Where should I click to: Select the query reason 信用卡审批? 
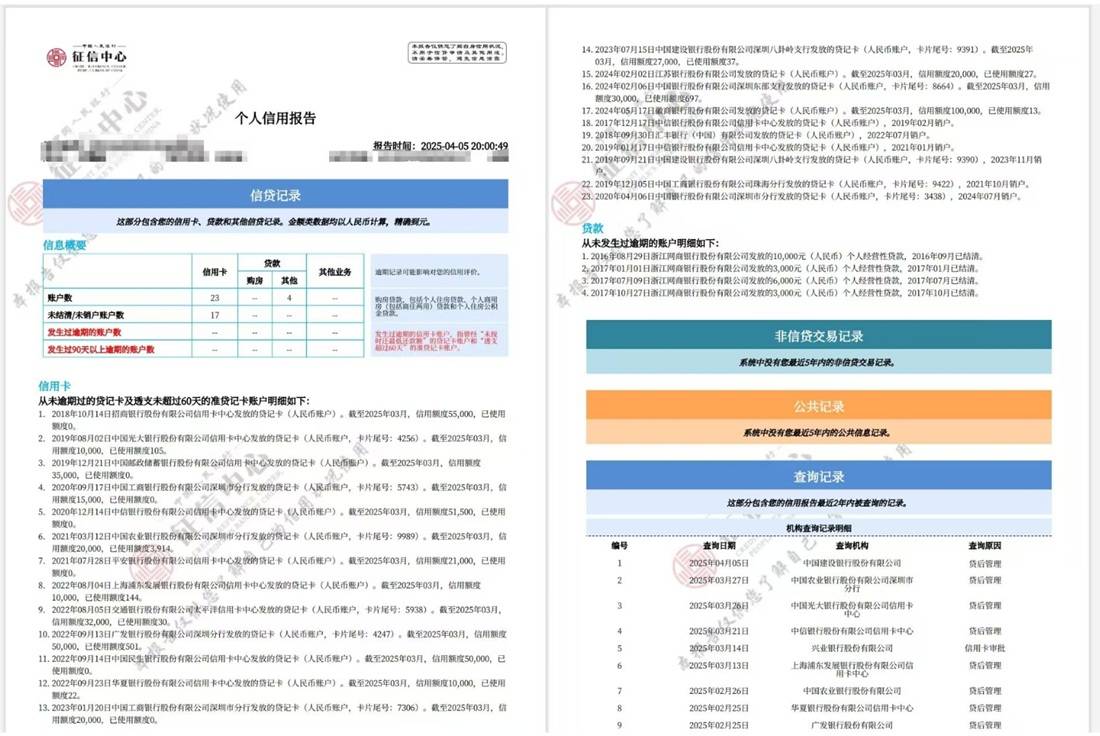pos(985,648)
